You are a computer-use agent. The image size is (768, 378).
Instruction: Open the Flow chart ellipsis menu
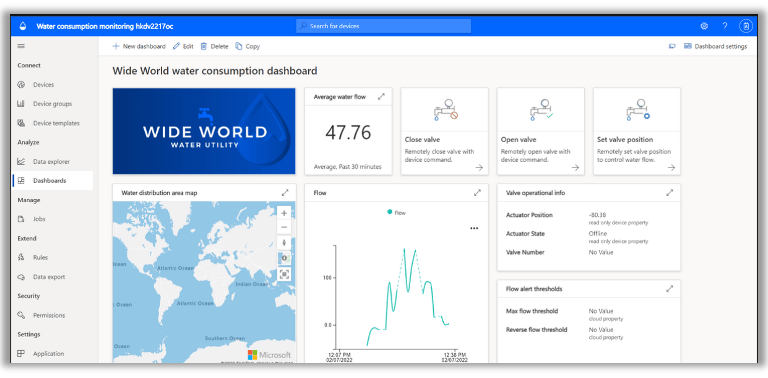tap(474, 228)
